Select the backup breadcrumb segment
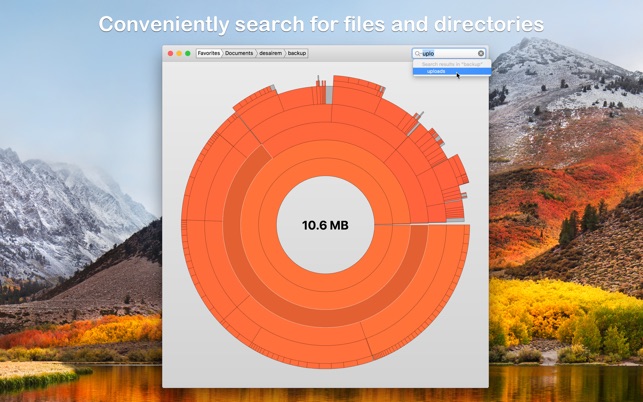 click(296, 53)
